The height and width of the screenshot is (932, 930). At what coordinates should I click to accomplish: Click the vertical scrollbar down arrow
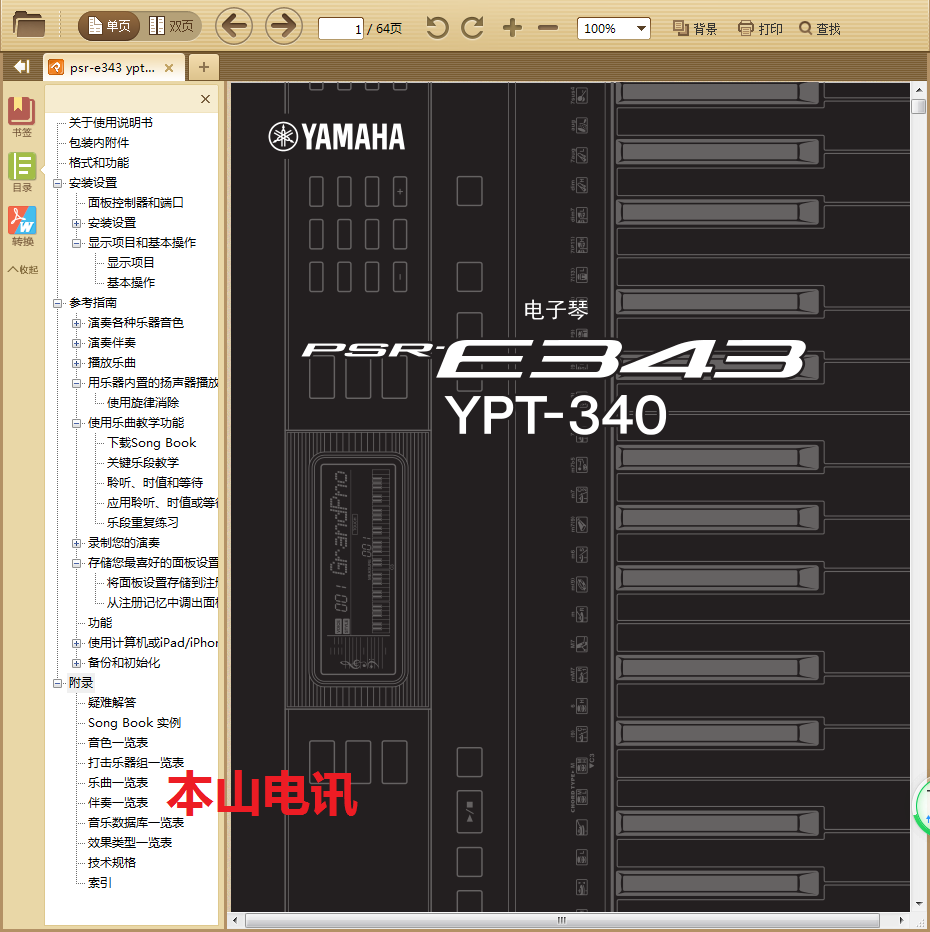[919, 904]
